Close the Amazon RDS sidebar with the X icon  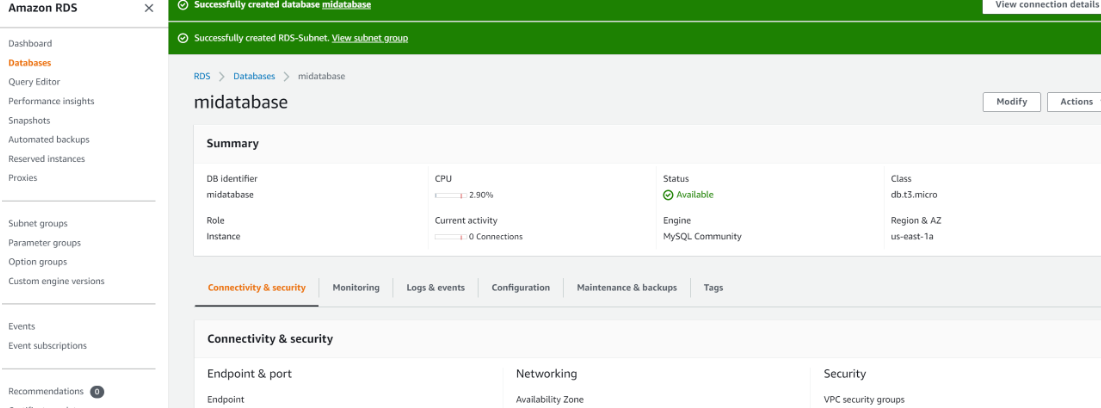(x=148, y=8)
